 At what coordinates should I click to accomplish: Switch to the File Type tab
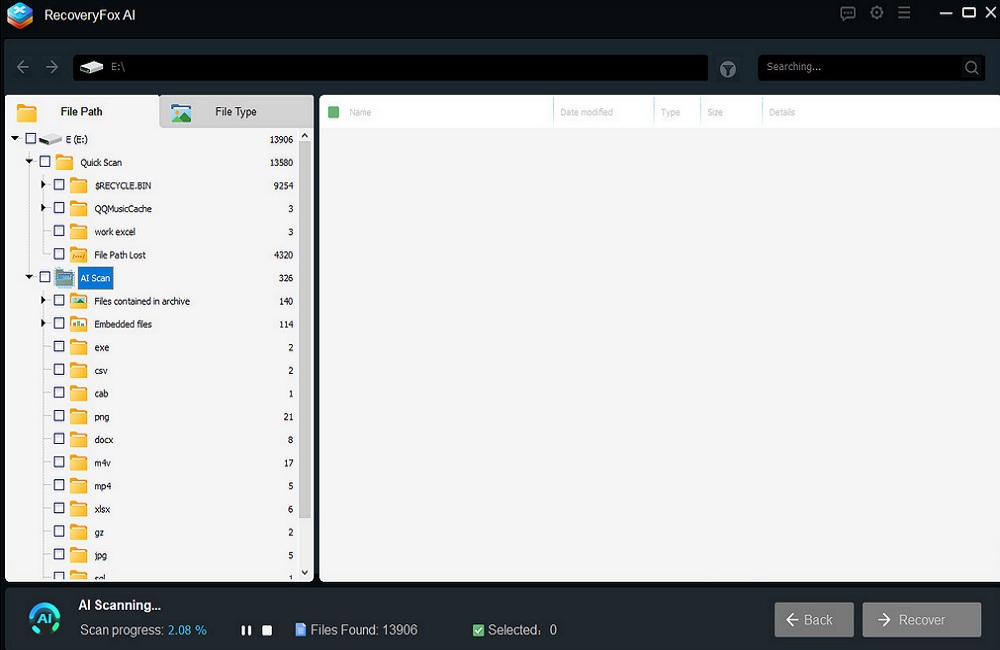236,112
